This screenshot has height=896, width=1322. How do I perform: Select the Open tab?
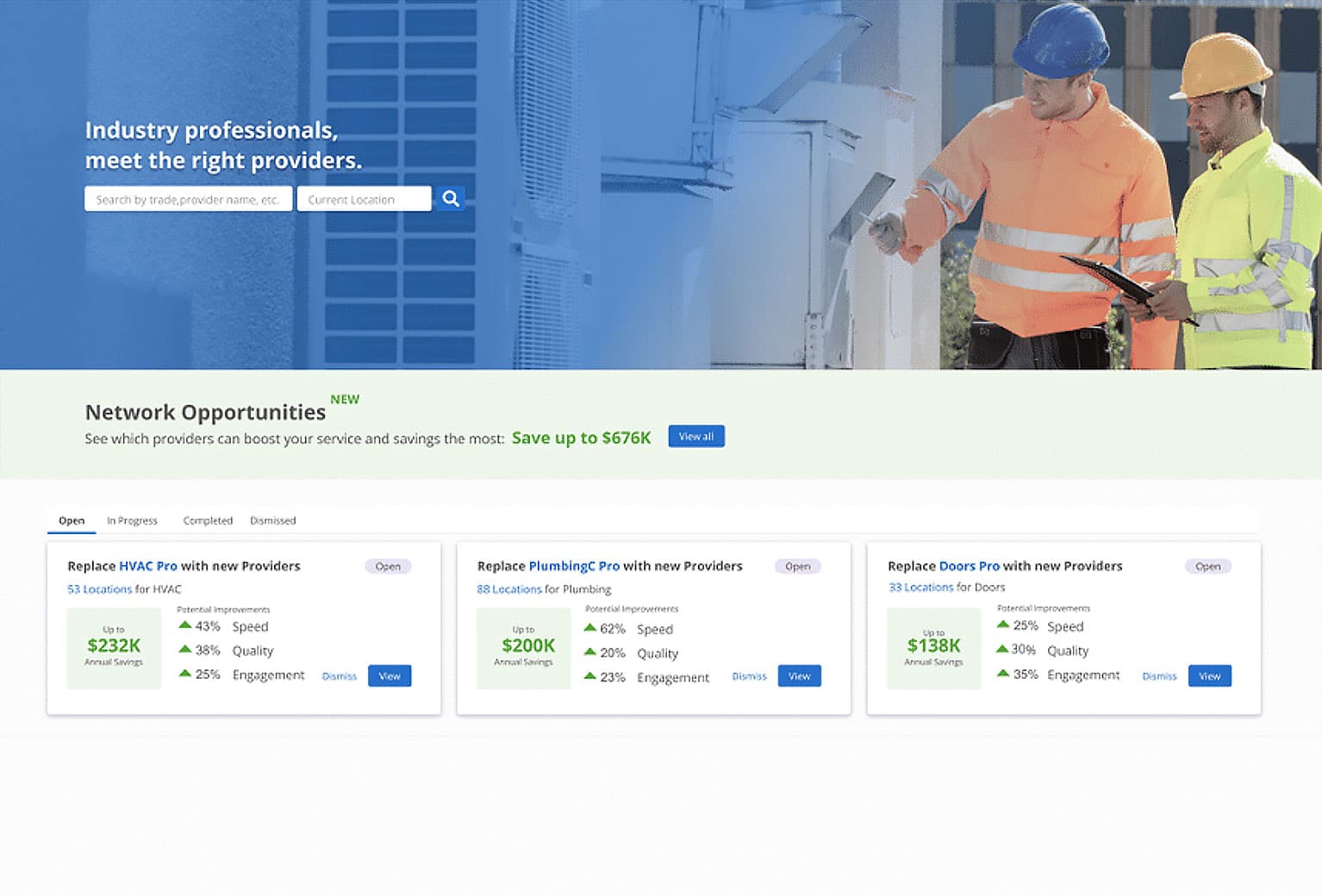click(x=71, y=520)
